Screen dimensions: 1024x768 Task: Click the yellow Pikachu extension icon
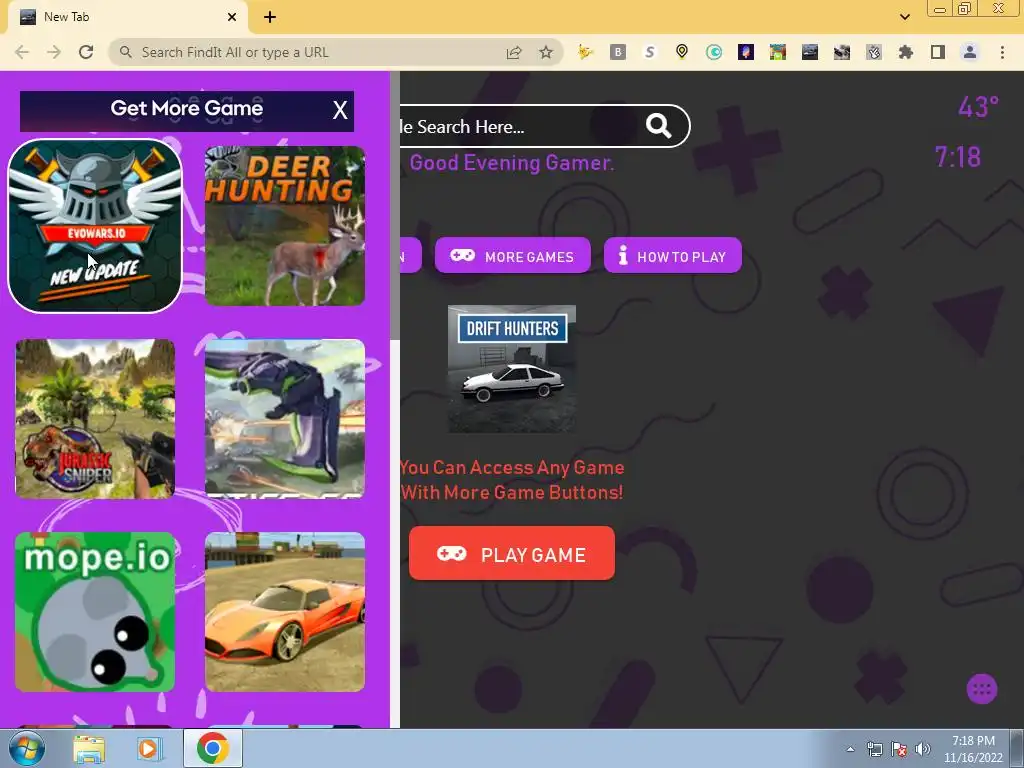tap(585, 52)
